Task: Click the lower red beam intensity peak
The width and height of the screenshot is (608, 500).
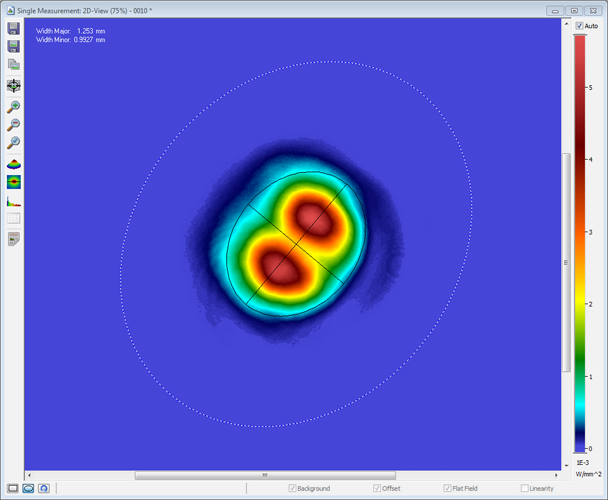Action: [280, 268]
